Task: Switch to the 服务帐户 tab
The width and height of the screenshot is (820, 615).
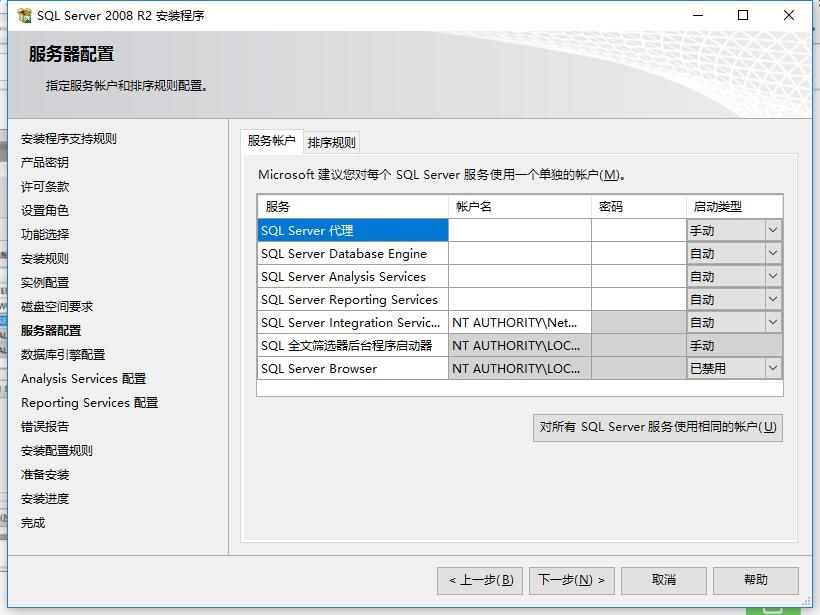Action: pos(271,141)
